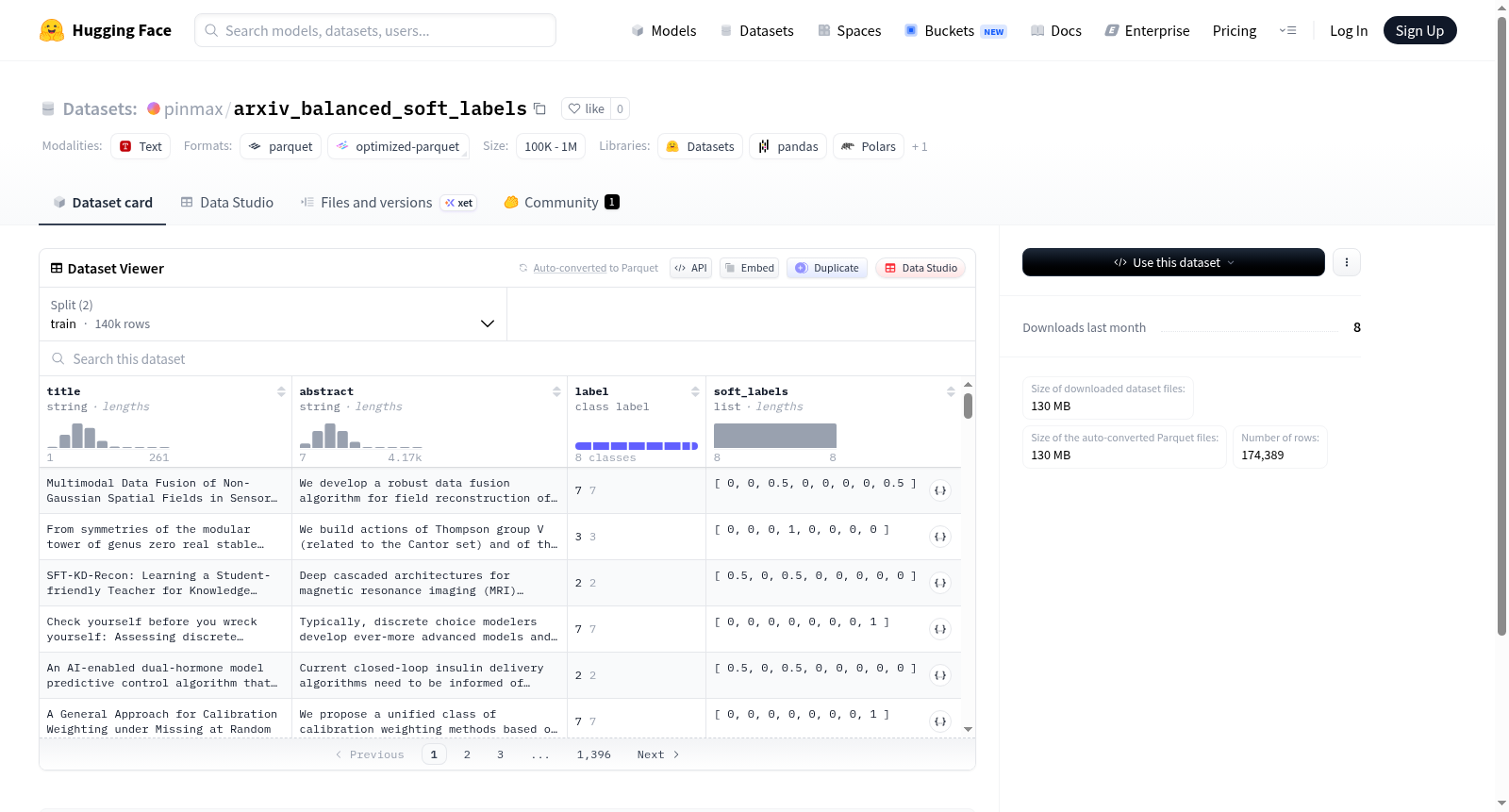Expand JSON for the General Approach Calibration row

(x=940, y=721)
